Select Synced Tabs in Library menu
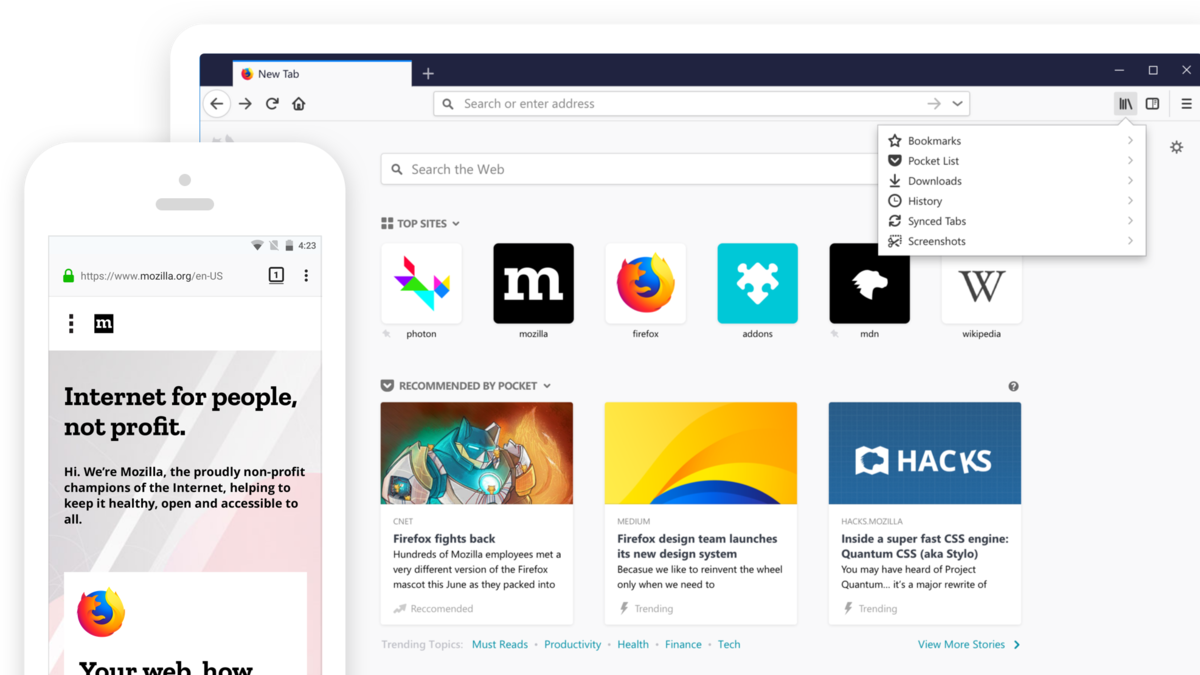Screen dimensions: 1200x675 [x=936, y=221]
